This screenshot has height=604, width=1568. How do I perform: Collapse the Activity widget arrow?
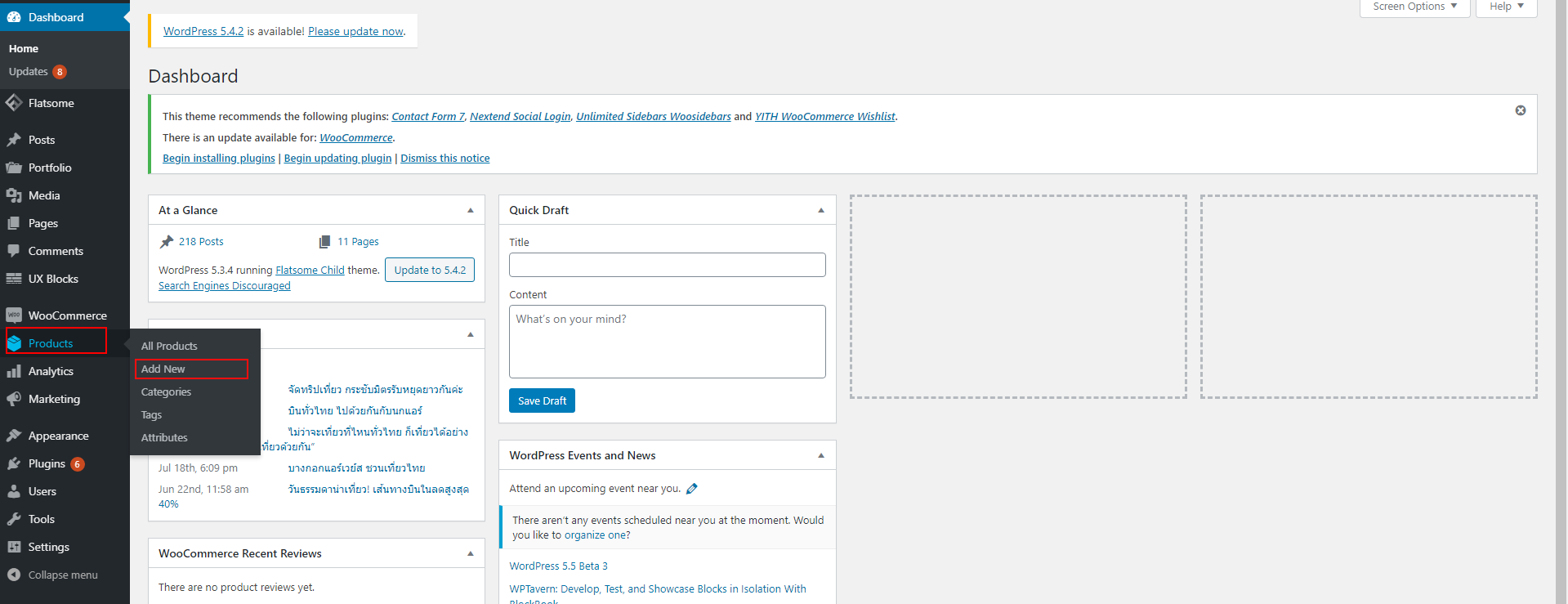coord(471,334)
